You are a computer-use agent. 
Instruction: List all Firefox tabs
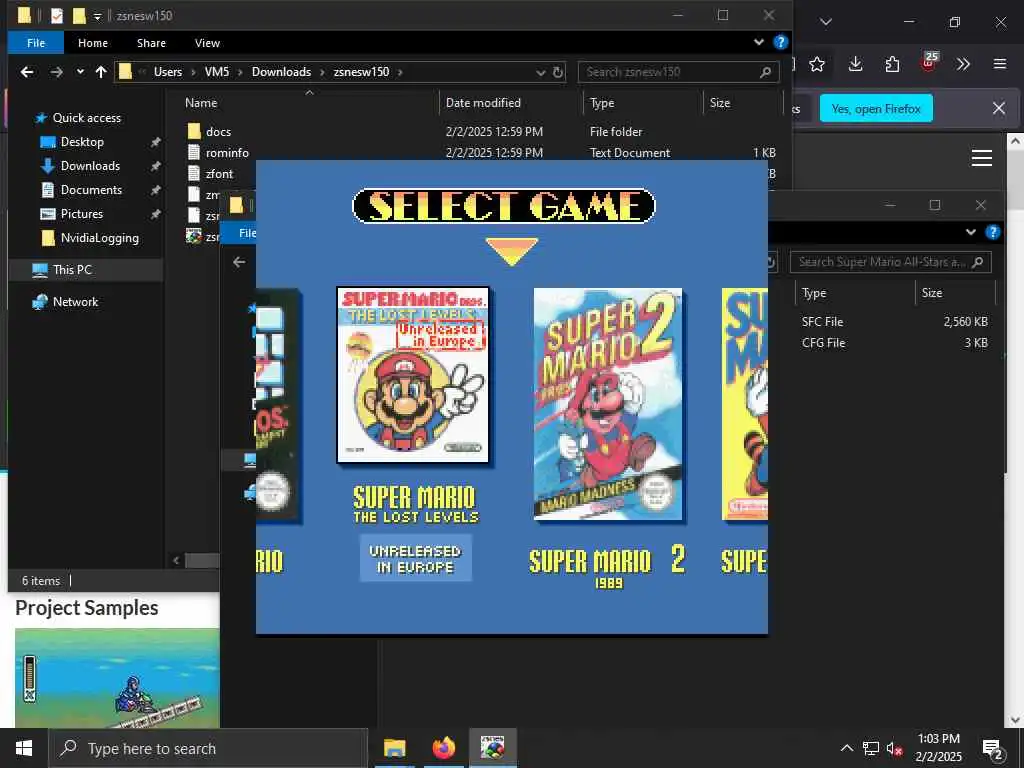[825, 22]
